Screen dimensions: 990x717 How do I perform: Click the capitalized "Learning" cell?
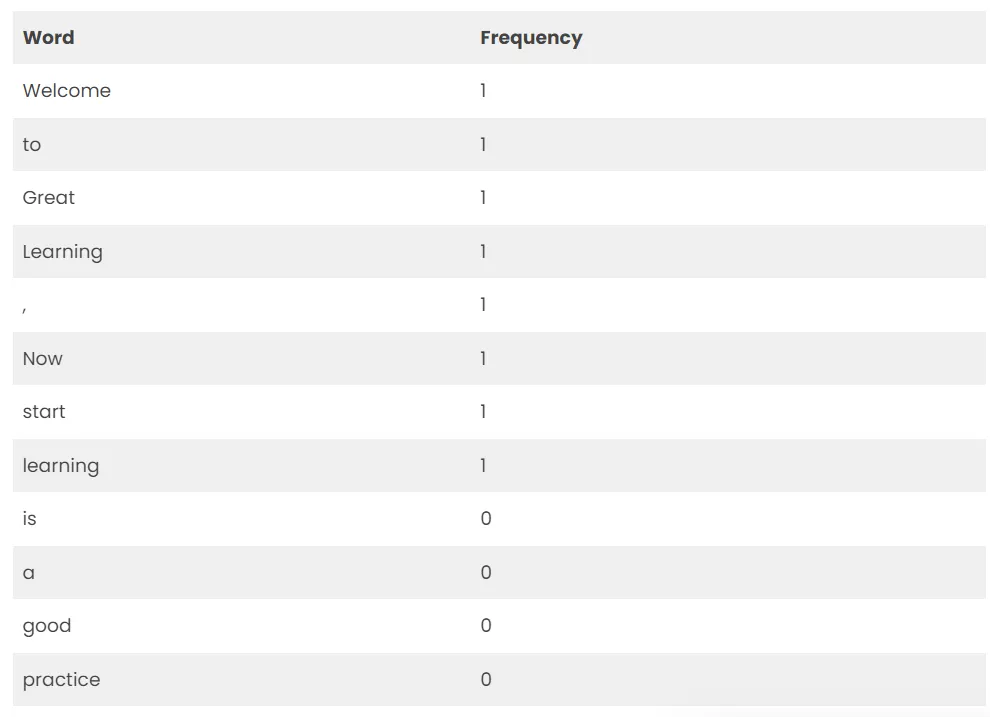(62, 252)
